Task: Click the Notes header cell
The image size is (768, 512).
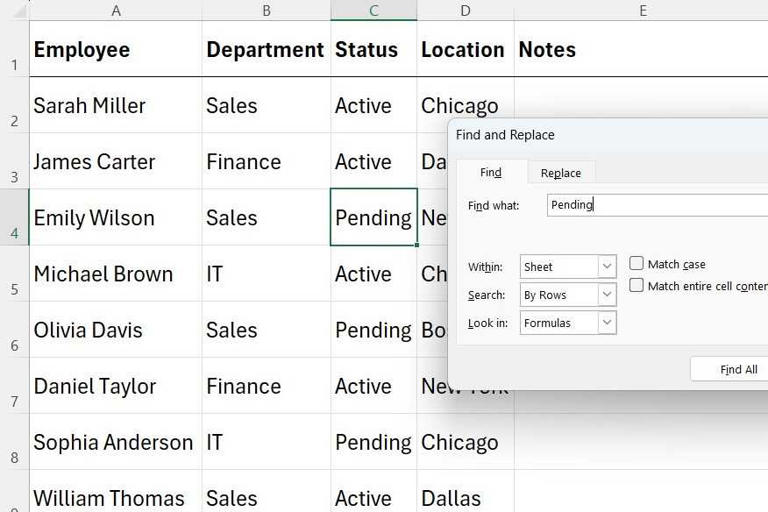Action: click(641, 49)
